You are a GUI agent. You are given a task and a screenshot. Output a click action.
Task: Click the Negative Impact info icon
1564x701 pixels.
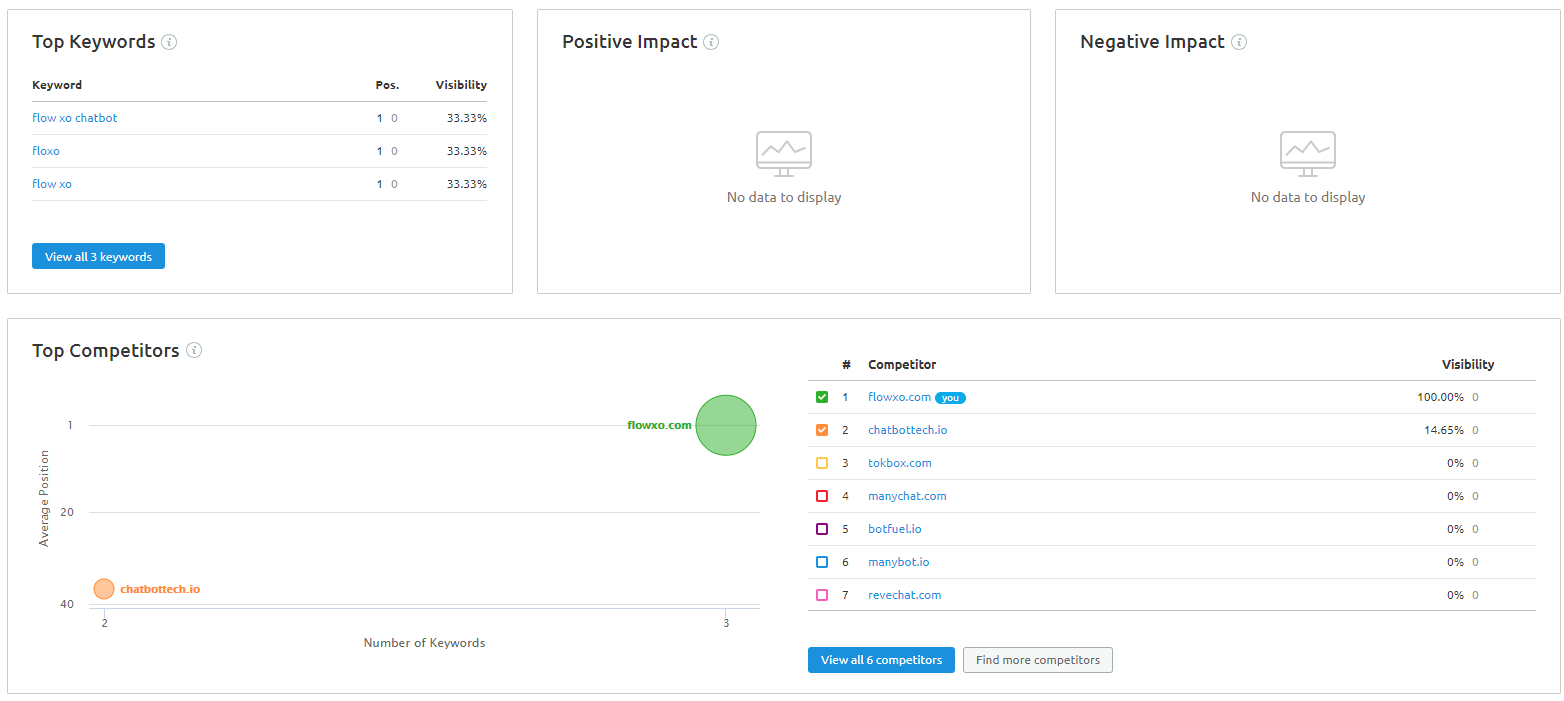[x=1239, y=42]
